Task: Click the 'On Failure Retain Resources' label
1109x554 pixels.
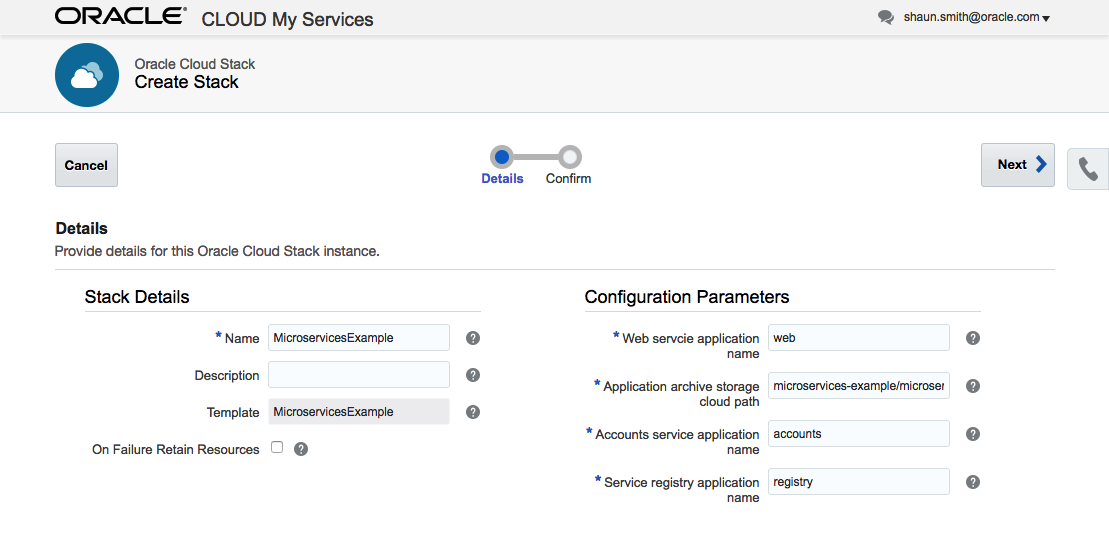Action: point(176,449)
